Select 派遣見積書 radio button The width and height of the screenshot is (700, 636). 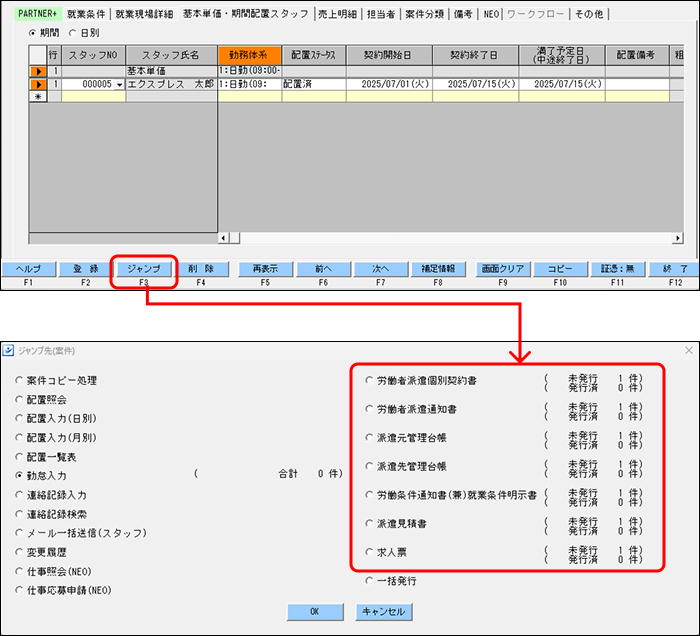click(369, 523)
